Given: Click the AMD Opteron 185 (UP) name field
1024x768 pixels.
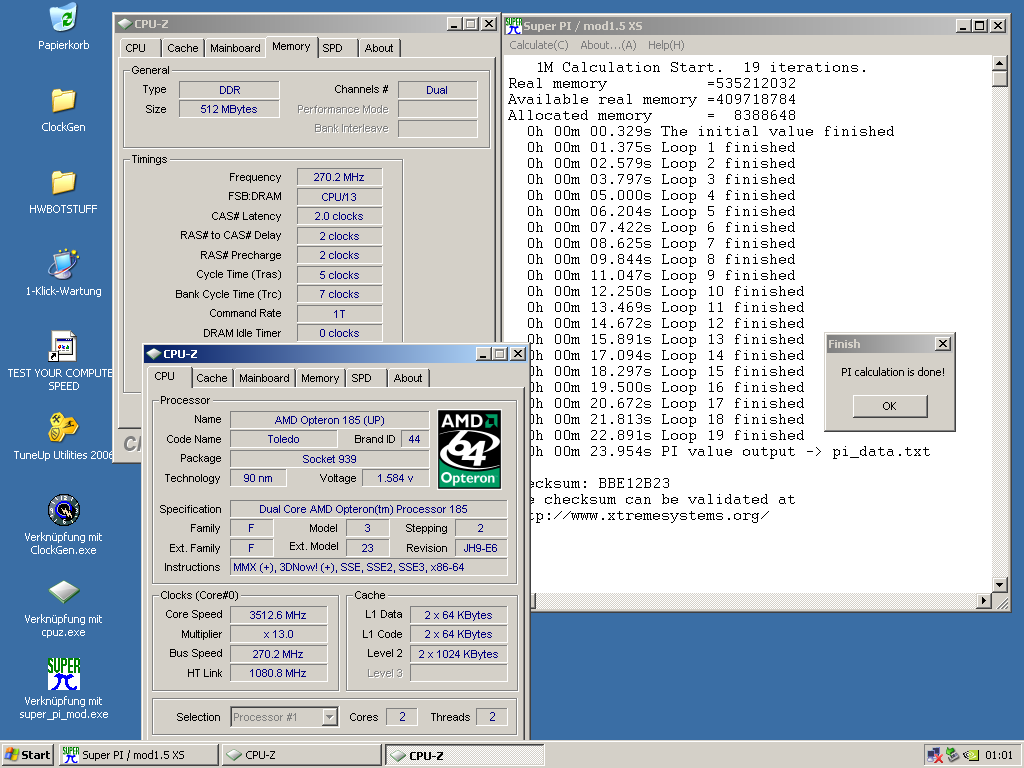Looking at the screenshot, I should click(330, 420).
